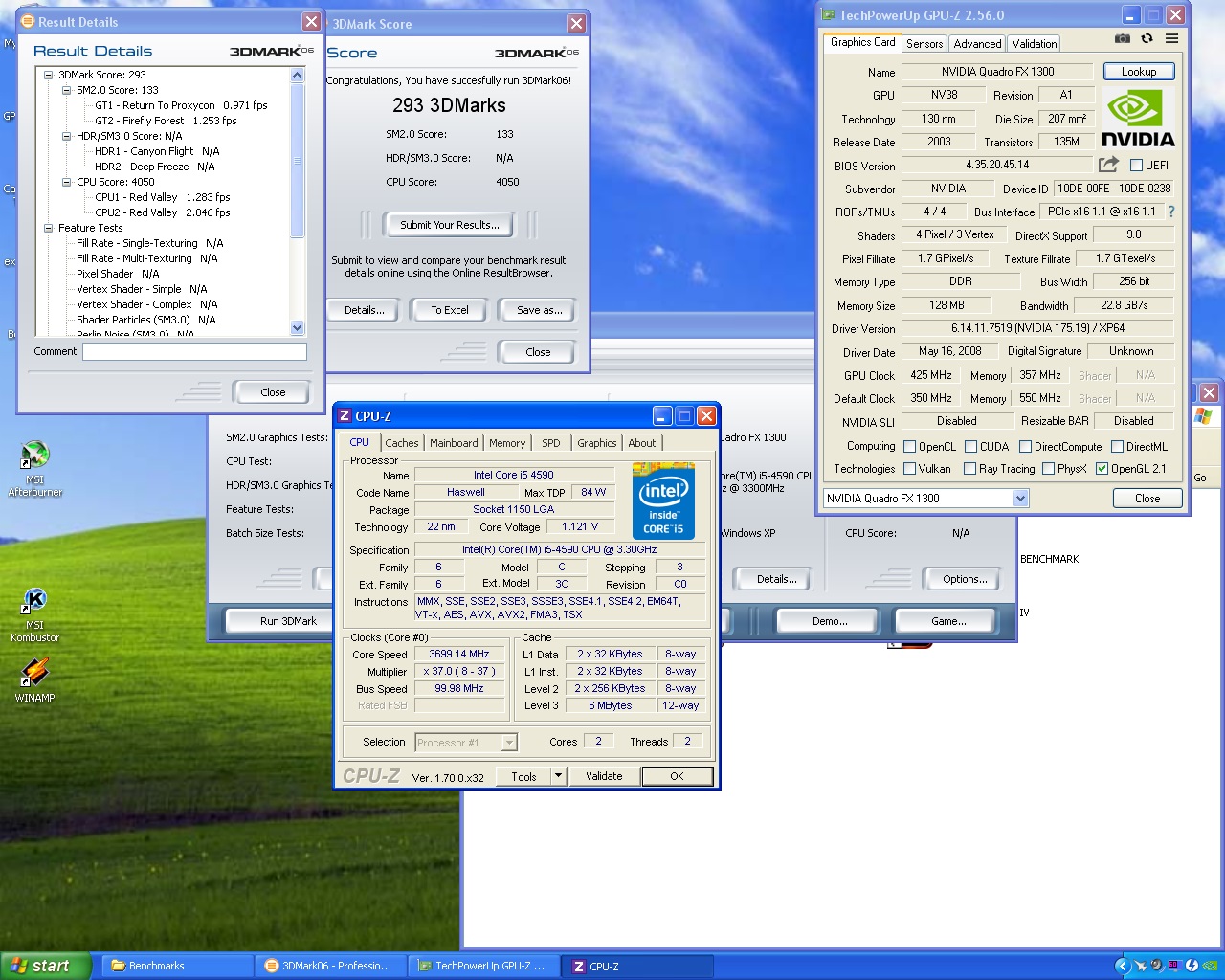This screenshot has width=1225, height=980.
Task: Open the GPU-Z hamburger menu
Action: 1171,38
